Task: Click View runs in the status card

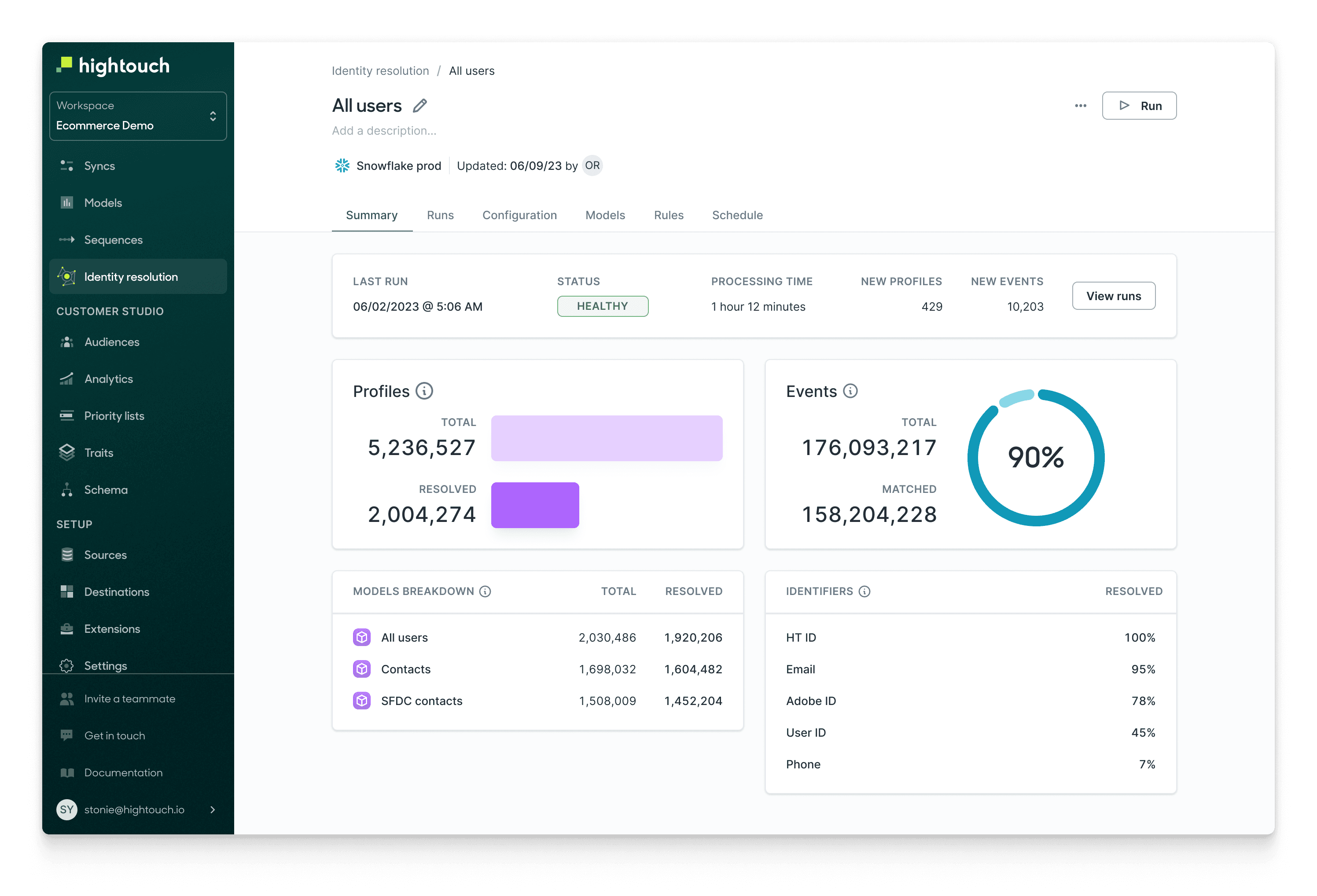Action: click(x=1114, y=295)
